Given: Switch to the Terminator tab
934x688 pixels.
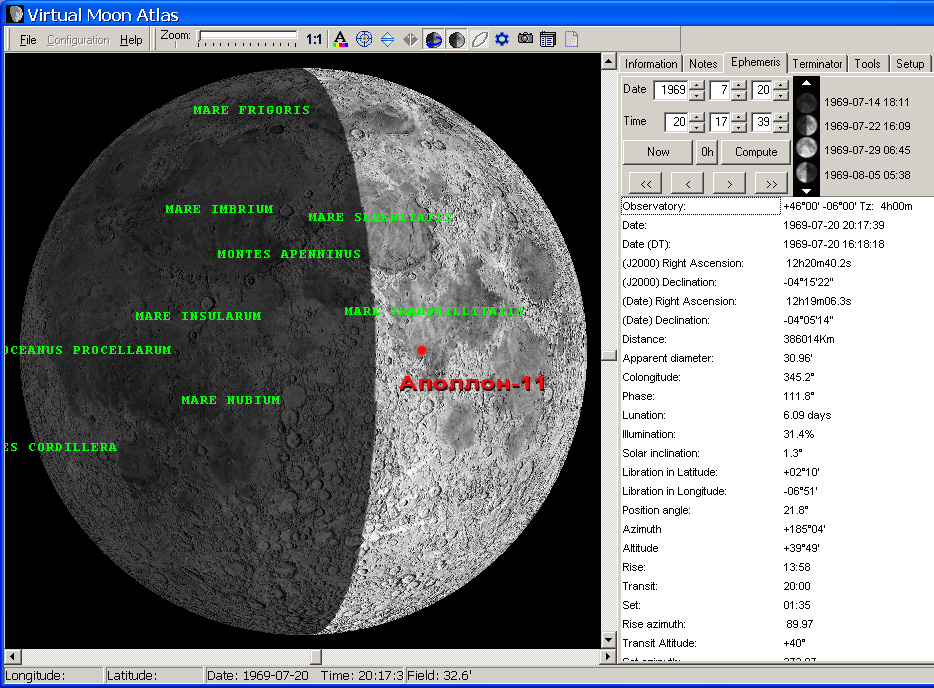Looking at the screenshot, I should [817, 64].
